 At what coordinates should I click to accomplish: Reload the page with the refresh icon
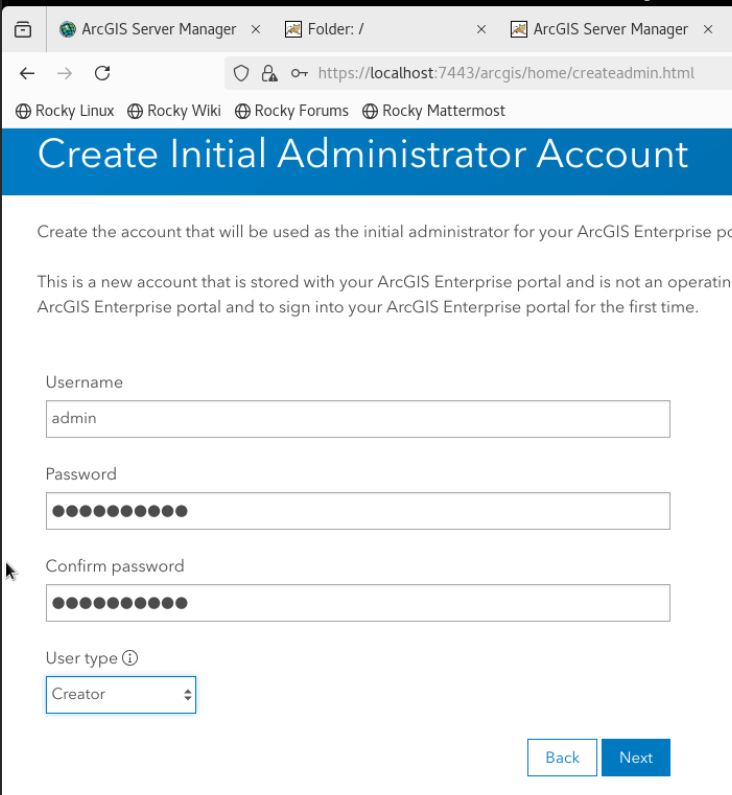click(102, 74)
